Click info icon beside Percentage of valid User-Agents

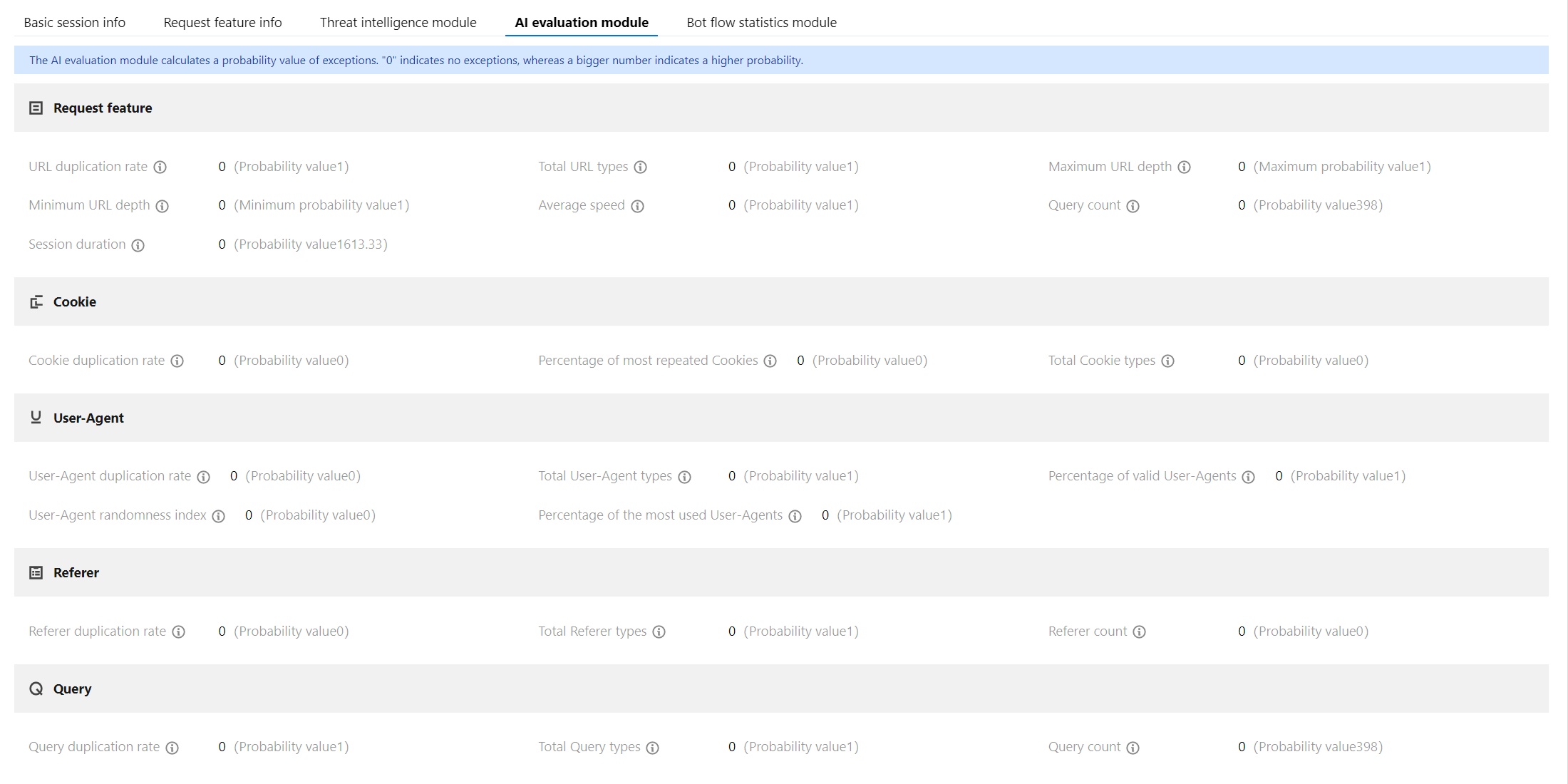pos(1249,477)
